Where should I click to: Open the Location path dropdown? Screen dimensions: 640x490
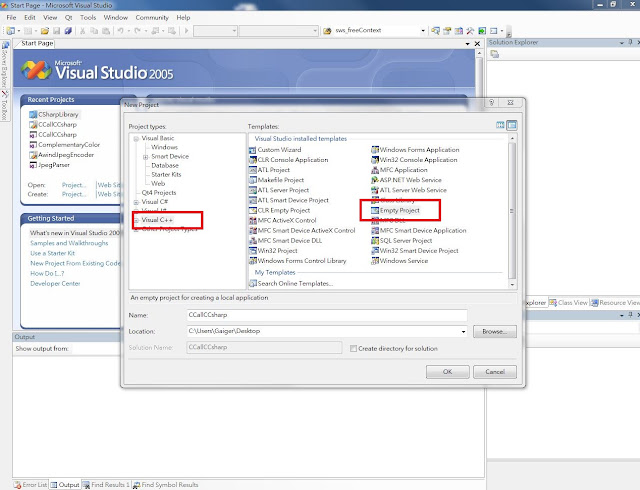(463, 332)
